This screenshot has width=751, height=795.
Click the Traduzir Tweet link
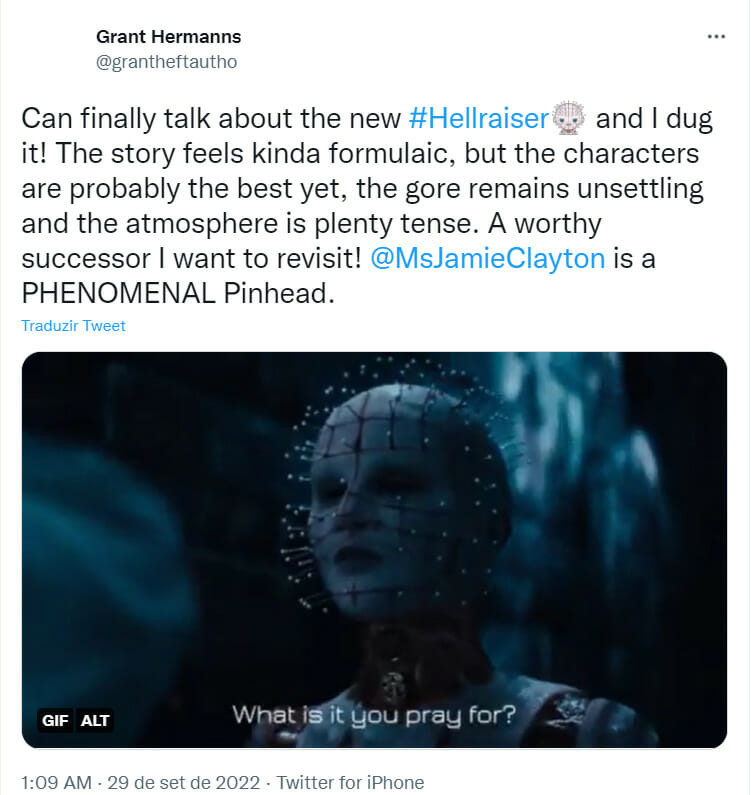(74, 326)
